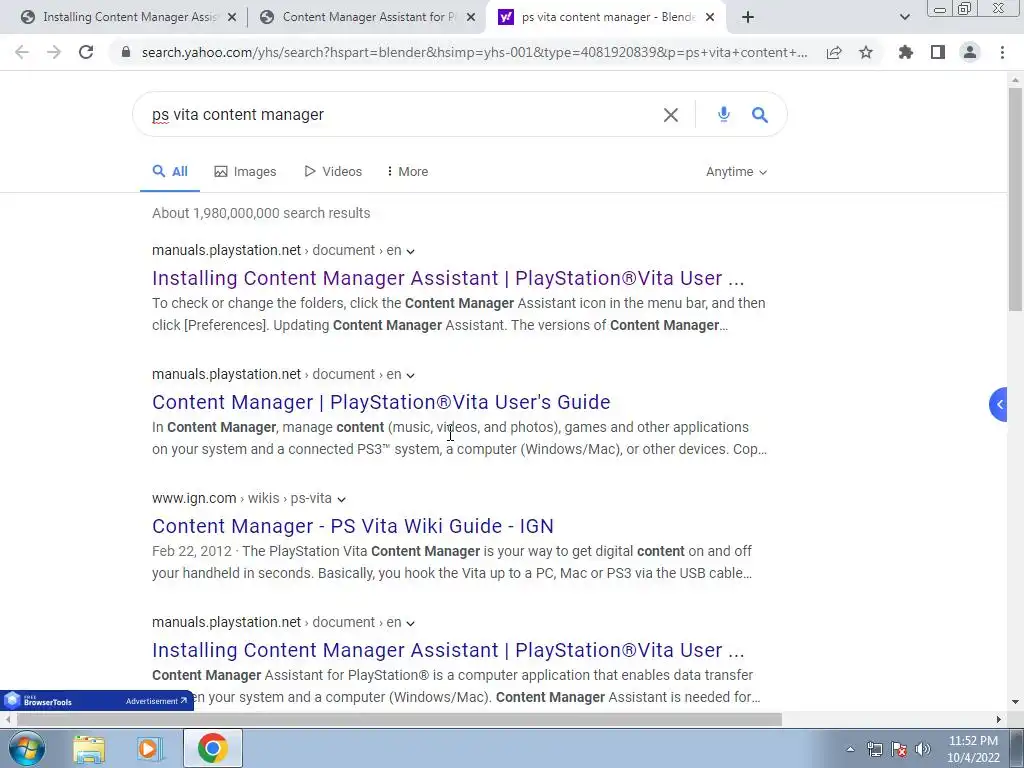Viewport: 1024px width, 768px height.
Task: Click the 'About 1,980,000,000 search results' text
Action: 261,213
